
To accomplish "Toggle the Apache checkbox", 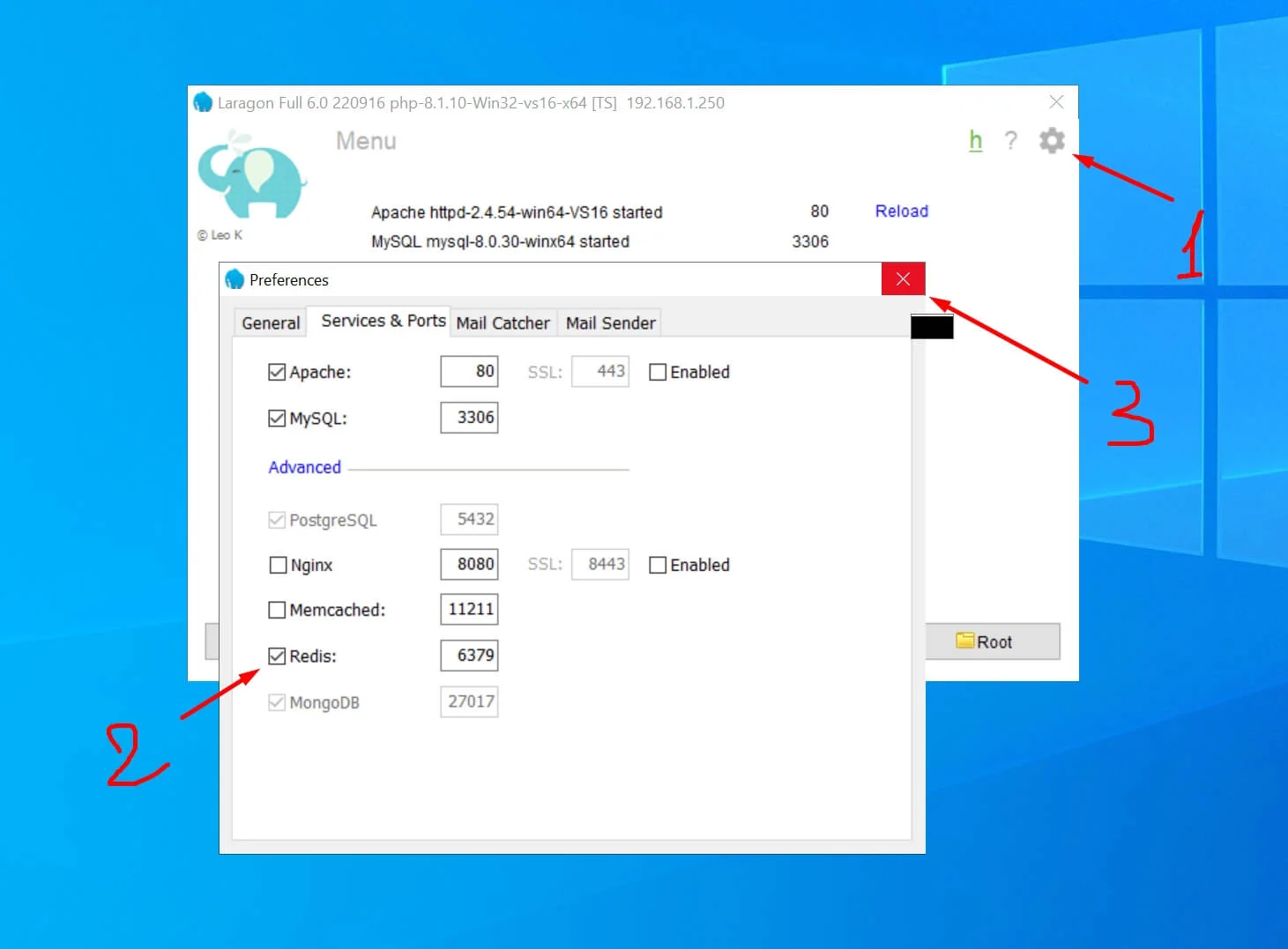I will (277, 372).
